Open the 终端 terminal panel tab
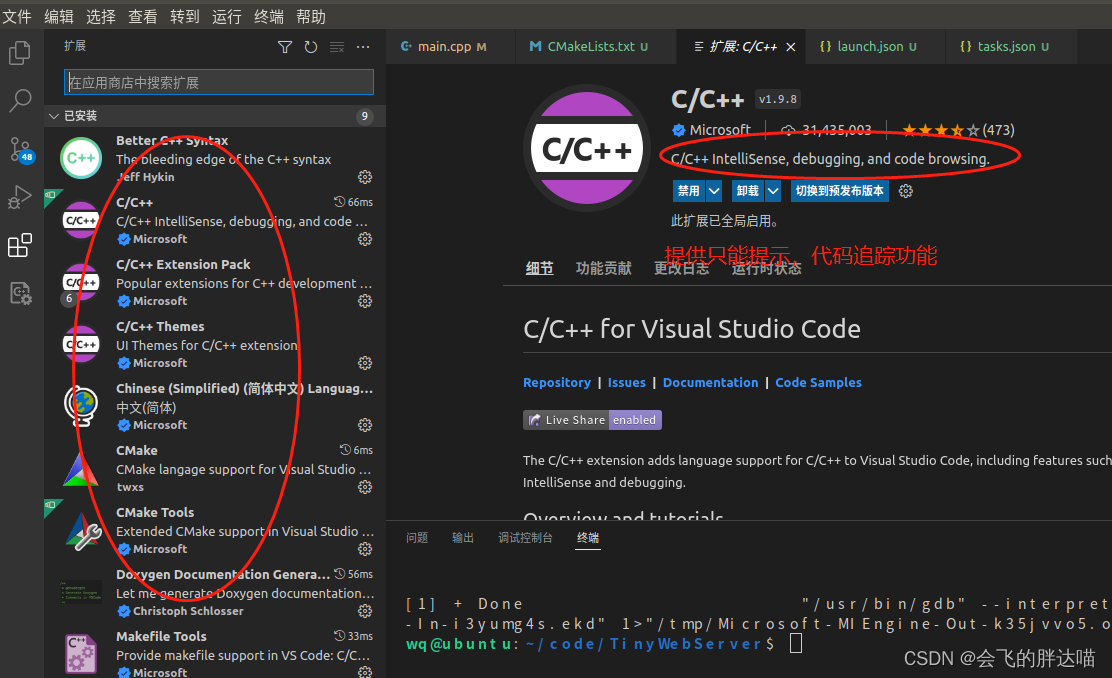 (588, 538)
